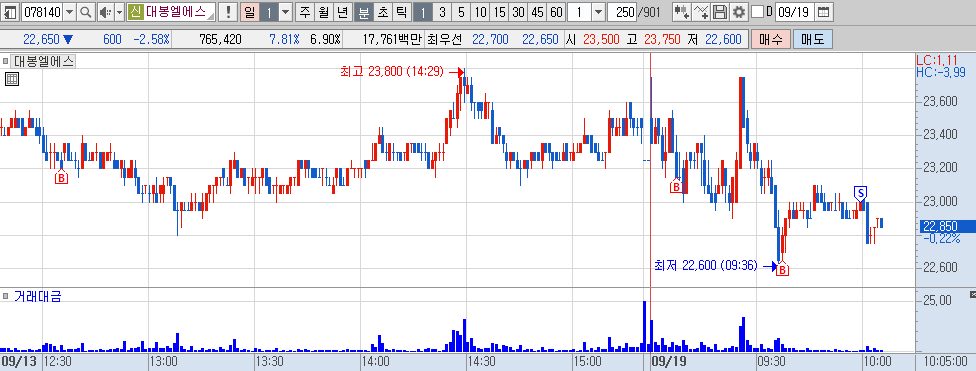Toggle the D checkbox beside date field
976x371 pixels.
[x=758, y=11]
